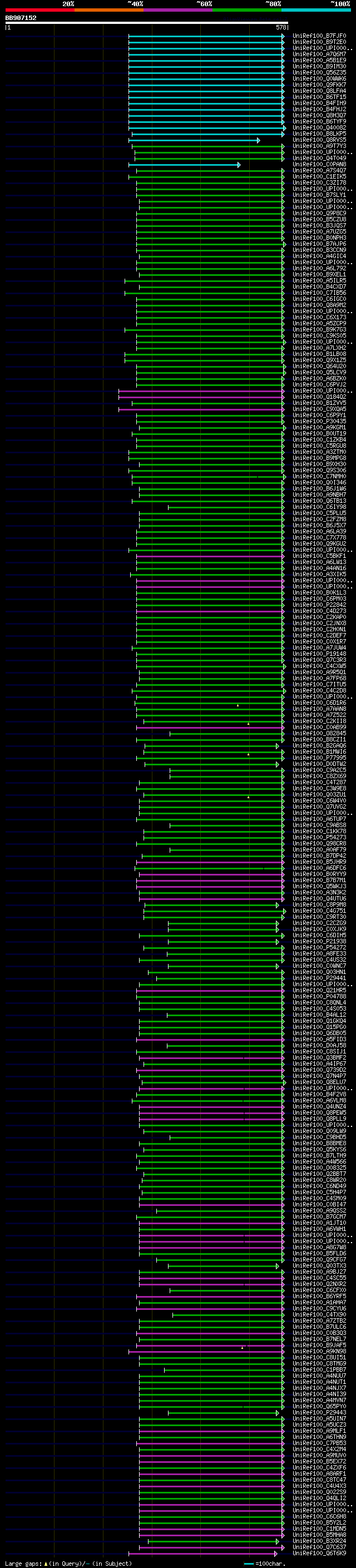This screenshot has width=356, height=1568.
Task: Open hit UniRef100_Q022S9
Action: click(319, 1492)
